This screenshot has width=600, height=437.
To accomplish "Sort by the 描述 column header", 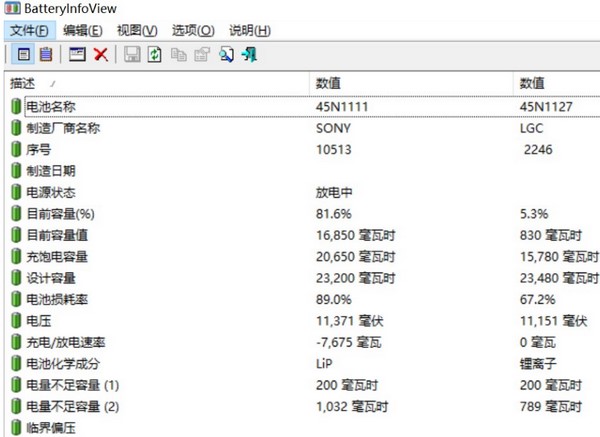I will click(x=157, y=83).
